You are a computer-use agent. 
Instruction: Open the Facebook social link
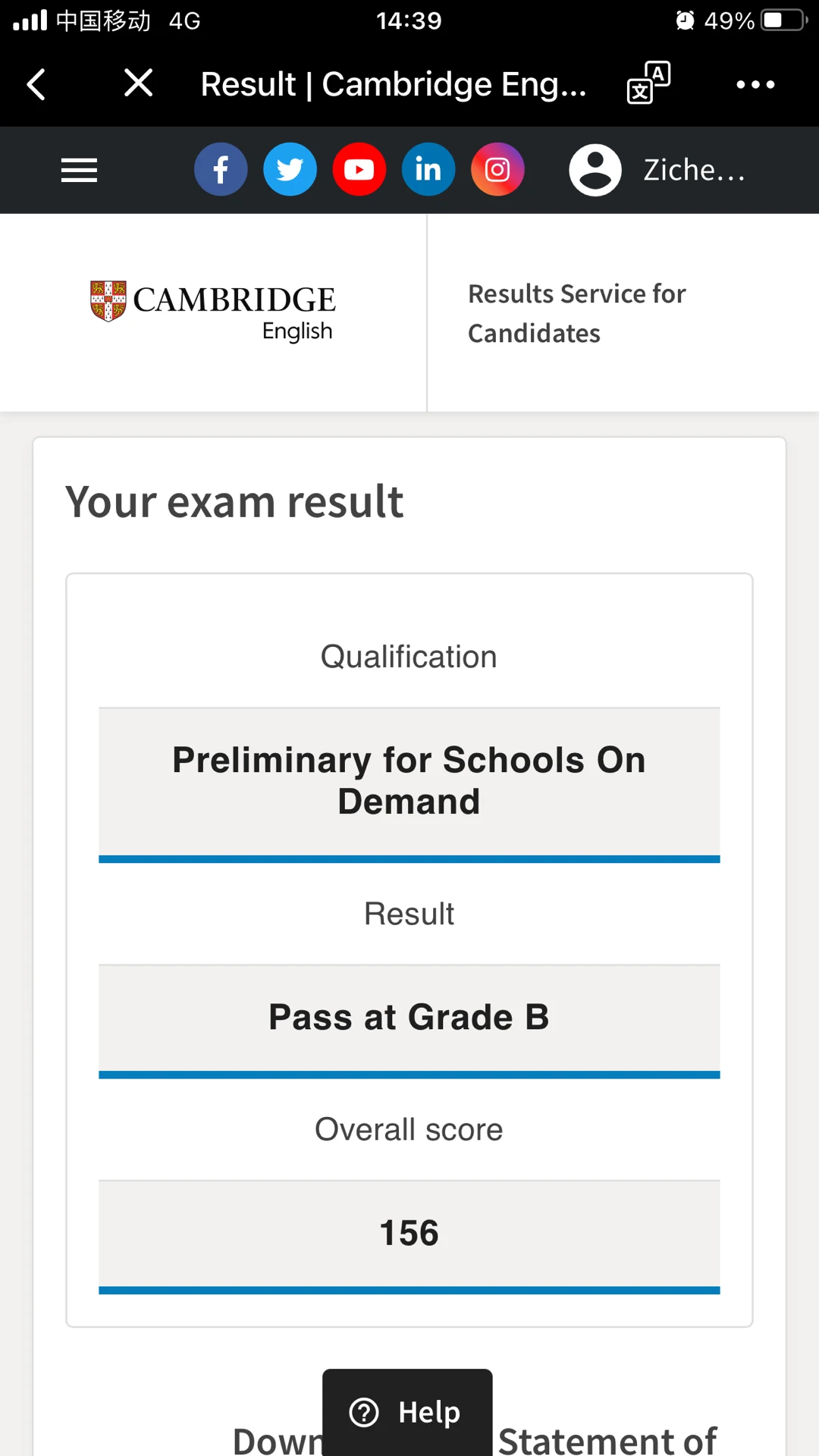pos(221,169)
